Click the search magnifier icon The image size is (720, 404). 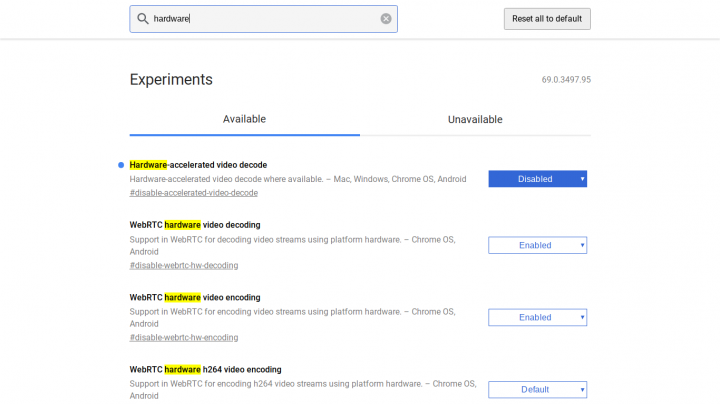(x=143, y=18)
